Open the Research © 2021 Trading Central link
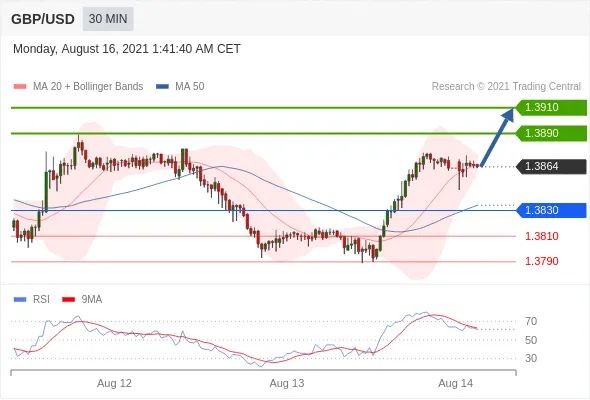590x400 pixels. [x=506, y=86]
